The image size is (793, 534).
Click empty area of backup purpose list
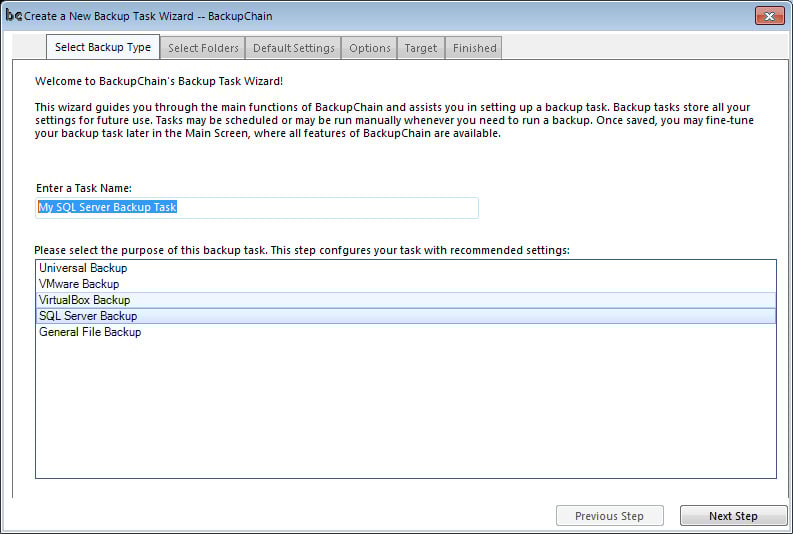pos(405,410)
